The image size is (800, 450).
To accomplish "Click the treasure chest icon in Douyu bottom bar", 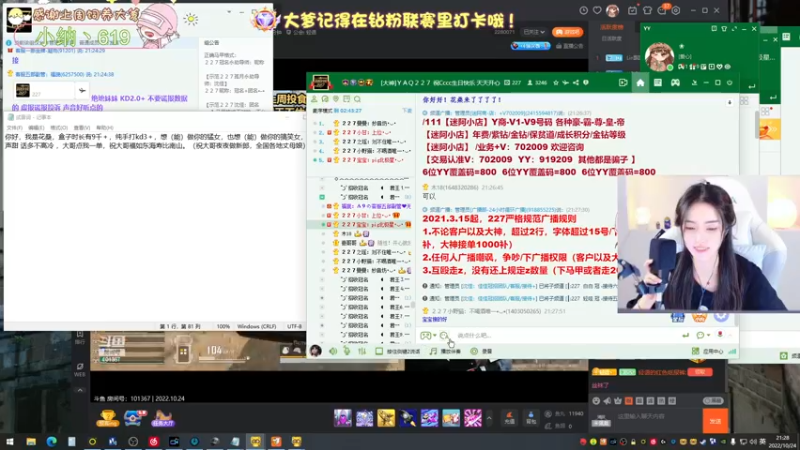I will pos(135,418).
